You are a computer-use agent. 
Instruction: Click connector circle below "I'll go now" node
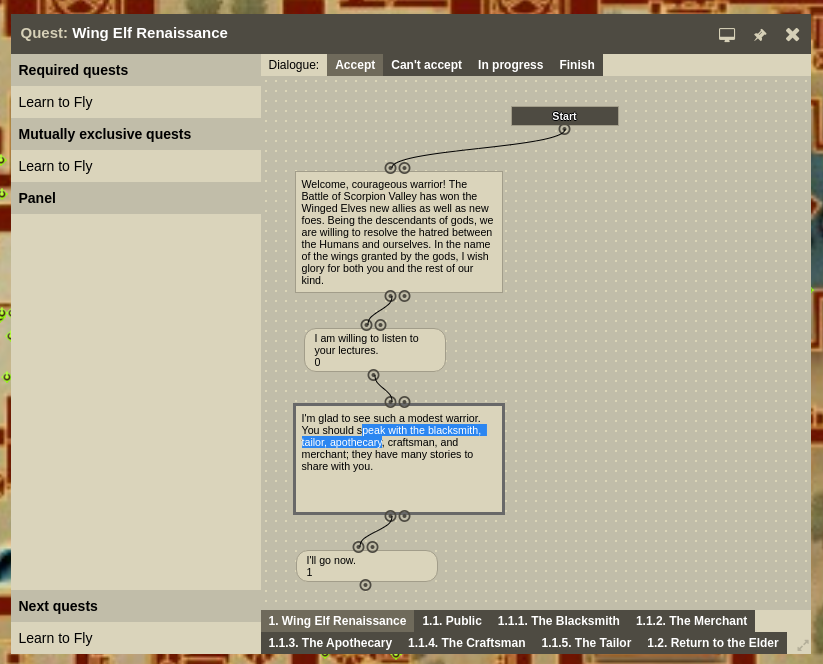coord(365,585)
